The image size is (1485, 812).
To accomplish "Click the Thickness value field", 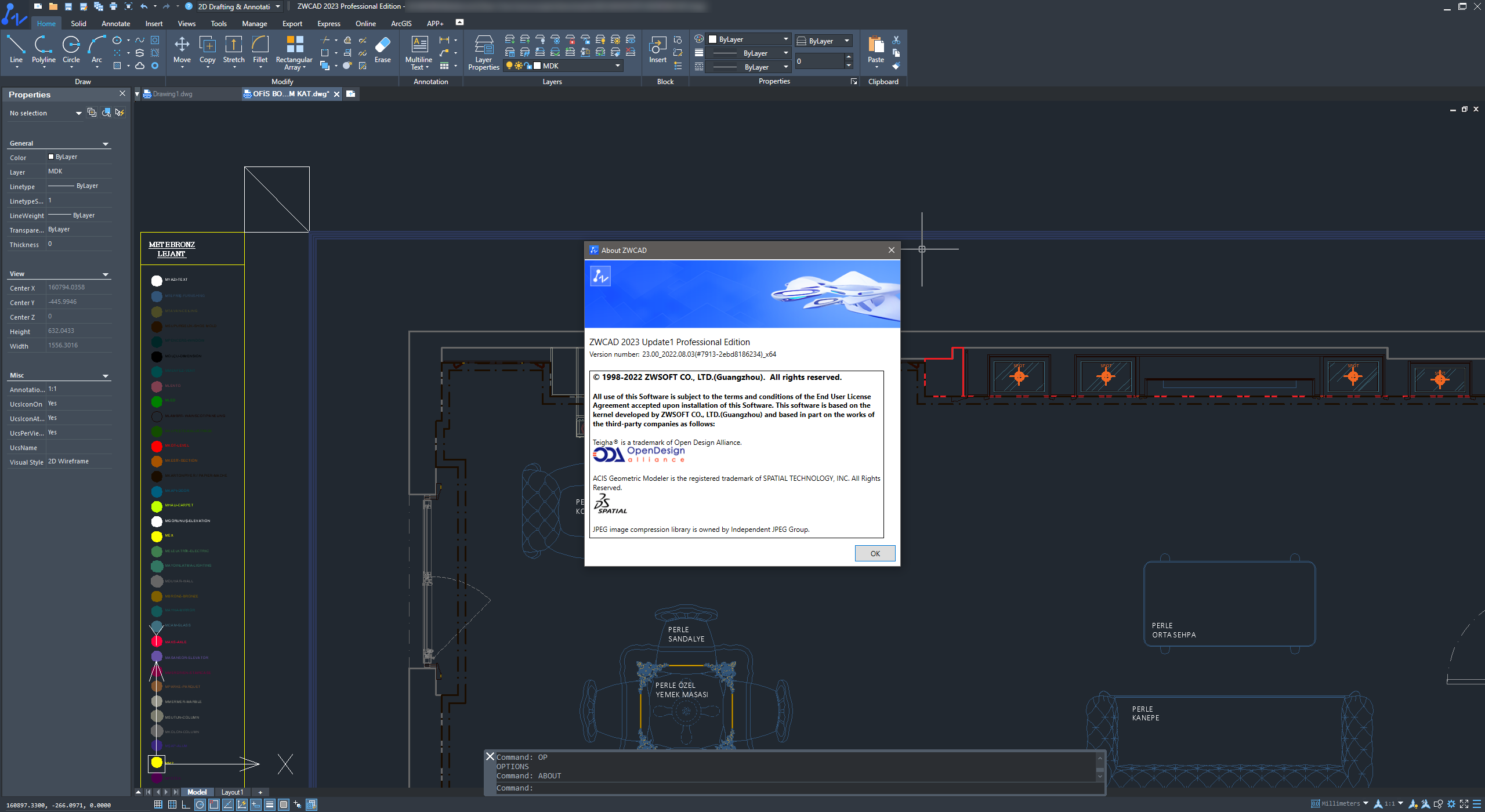I will [x=79, y=244].
